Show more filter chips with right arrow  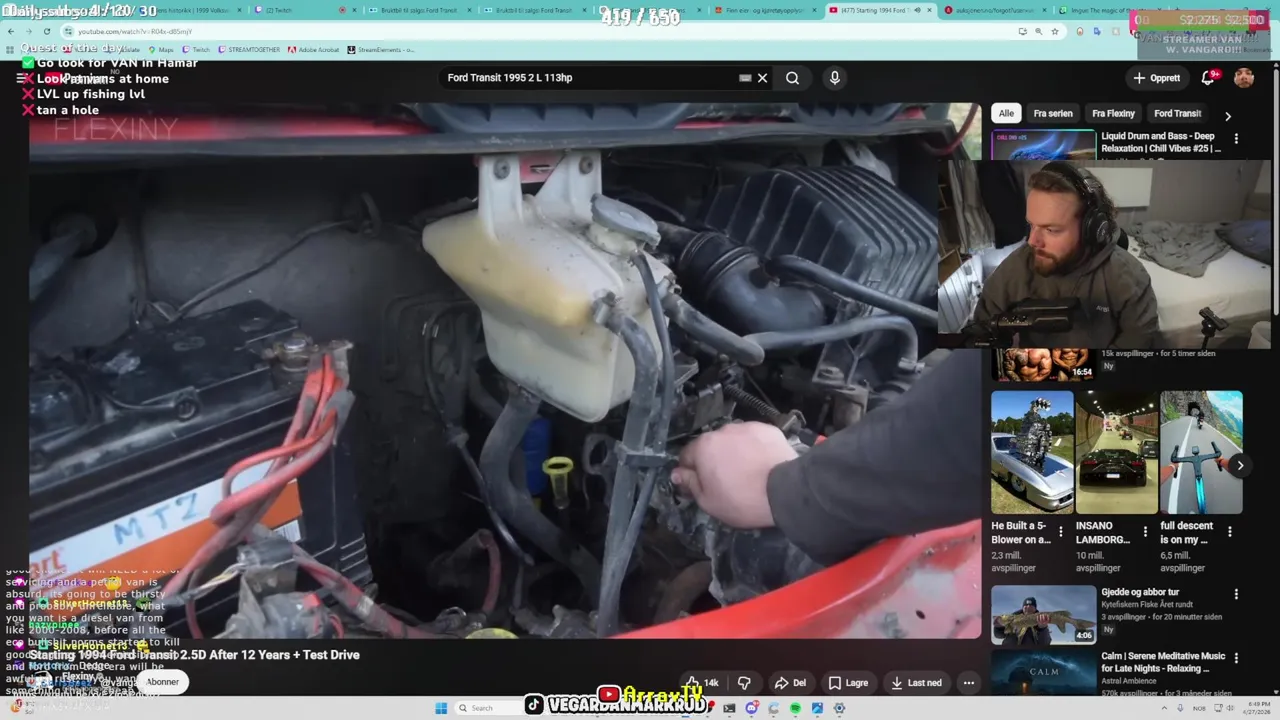pos(1228,116)
